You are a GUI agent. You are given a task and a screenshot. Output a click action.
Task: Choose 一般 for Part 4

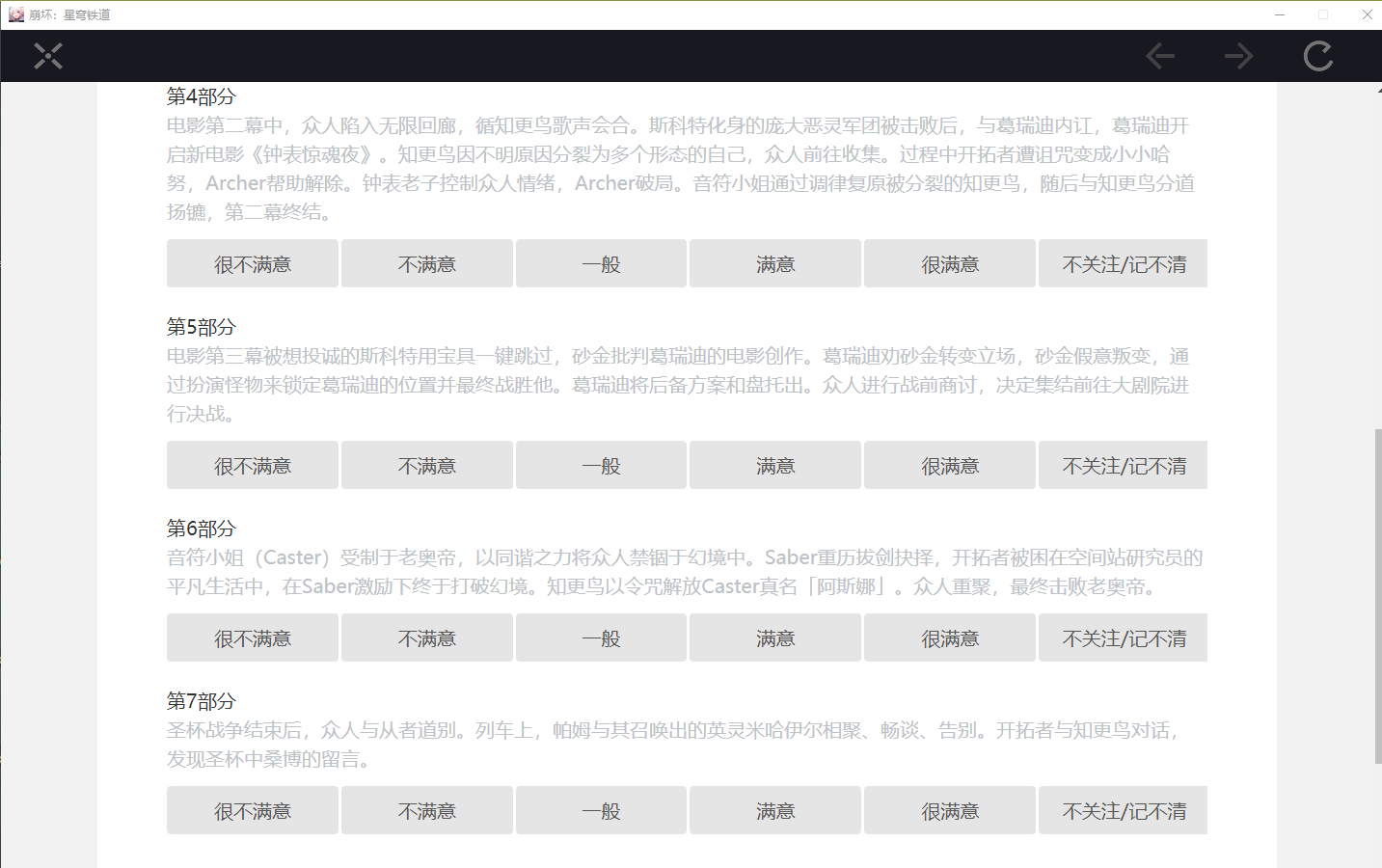[601, 264]
